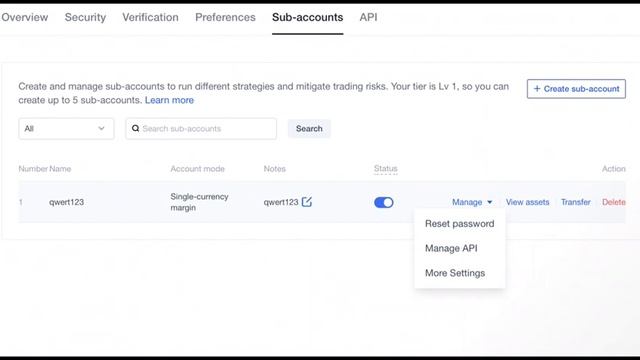View assets of qwert123 sub-account
Image resolution: width=640 pixels, height=360 pixels.
click(527, 202)
